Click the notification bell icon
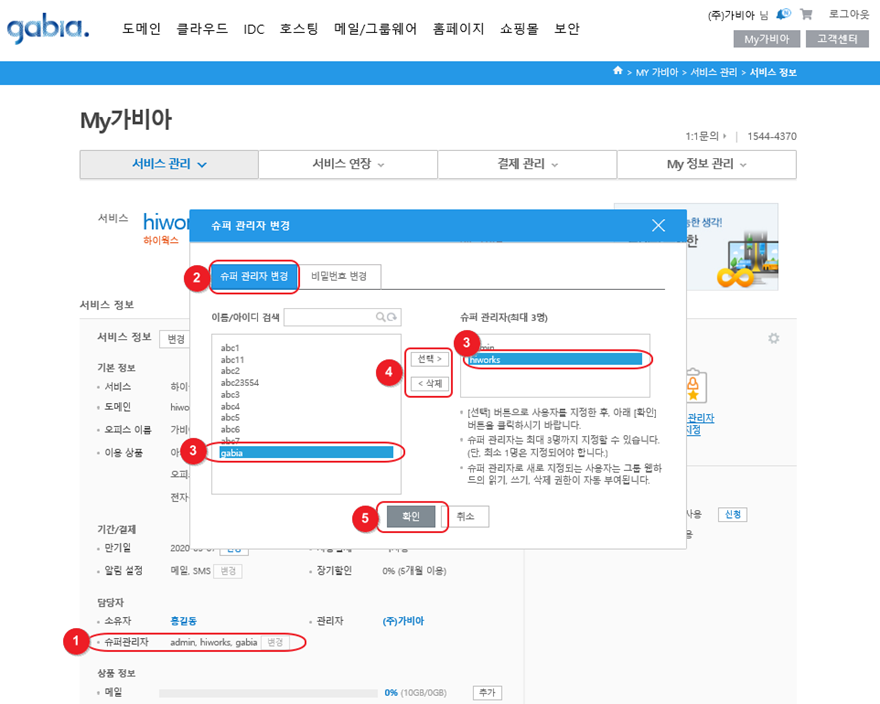 [x=783, y=14]
